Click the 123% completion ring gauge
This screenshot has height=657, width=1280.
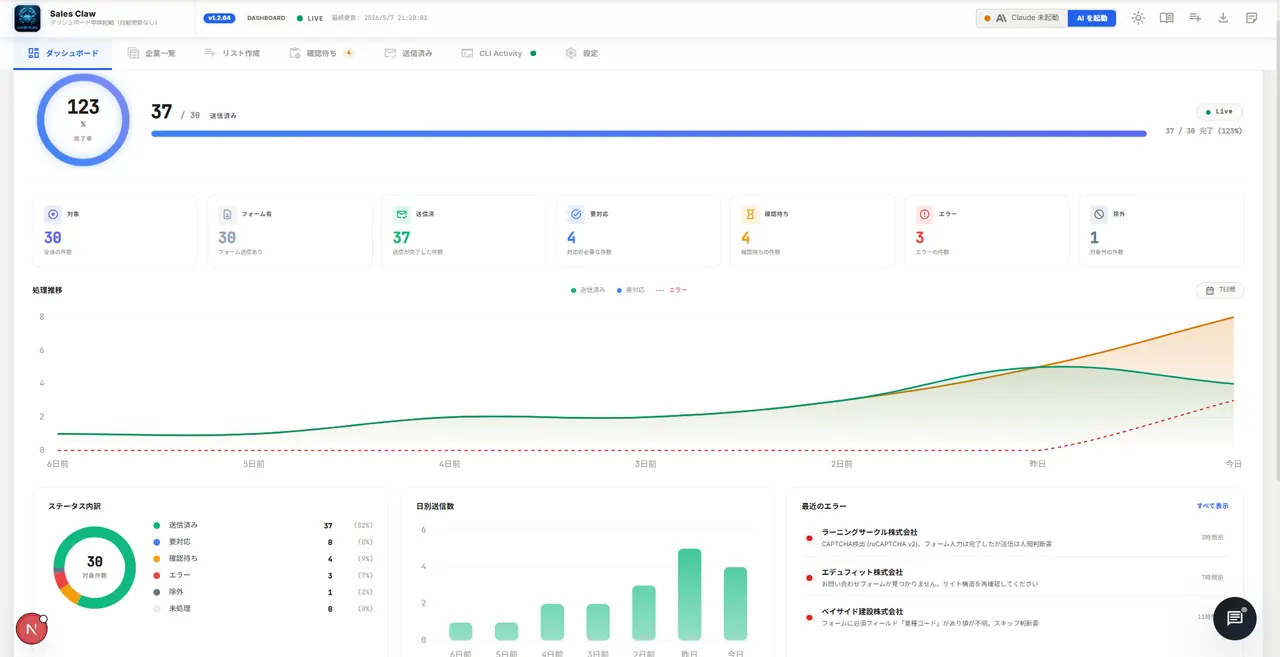click(x=83, y=119)
